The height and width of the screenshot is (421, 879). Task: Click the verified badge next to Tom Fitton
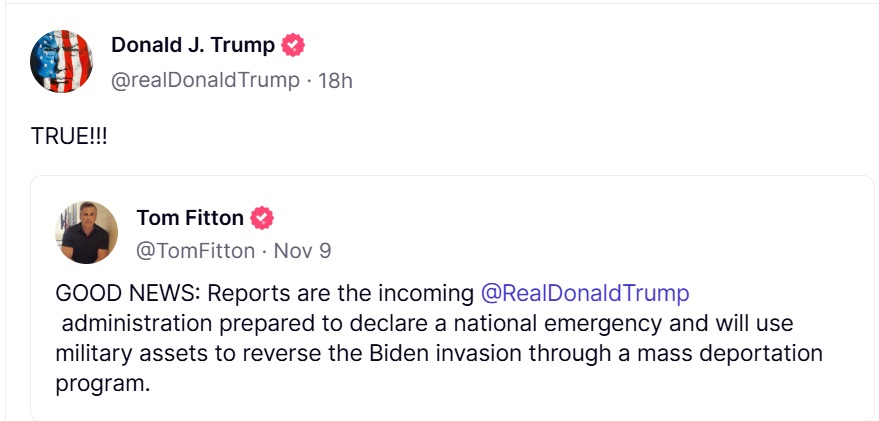[x=262, y=217]
